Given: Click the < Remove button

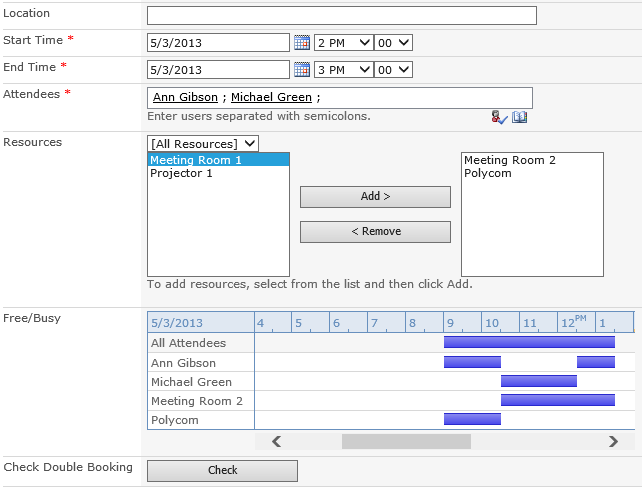Looking at the screenshot, I should click(375, 232).
